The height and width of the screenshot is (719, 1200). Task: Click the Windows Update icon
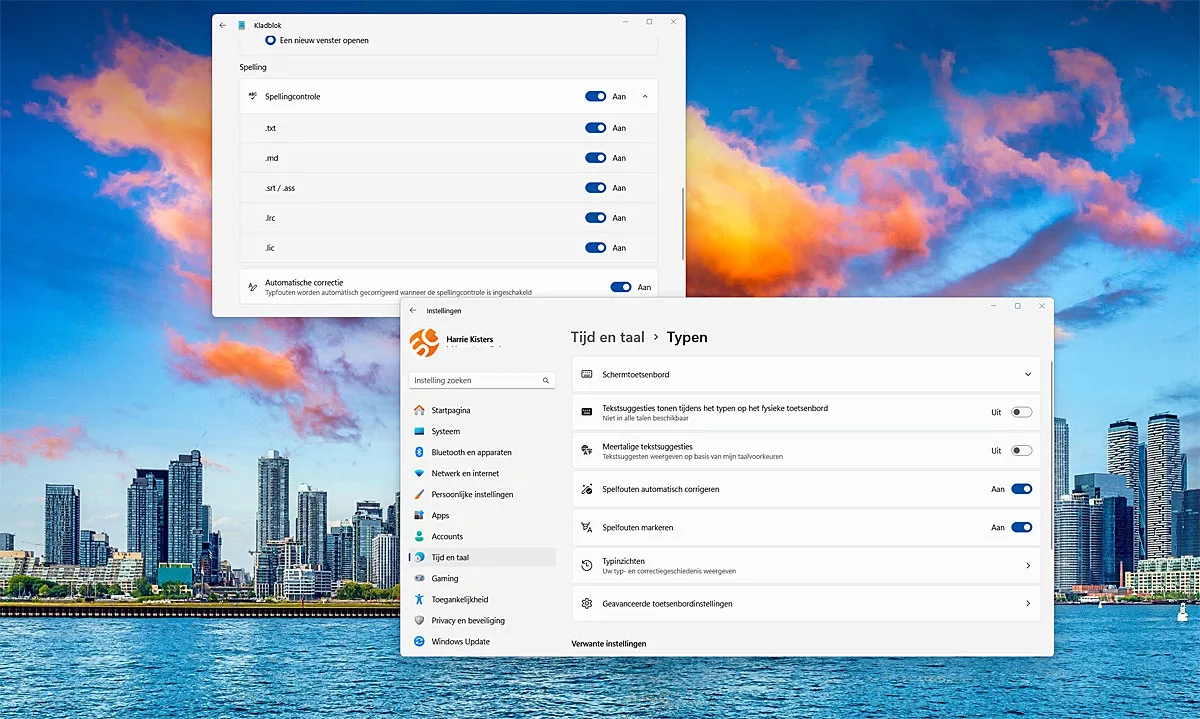(x=419, y=641)
